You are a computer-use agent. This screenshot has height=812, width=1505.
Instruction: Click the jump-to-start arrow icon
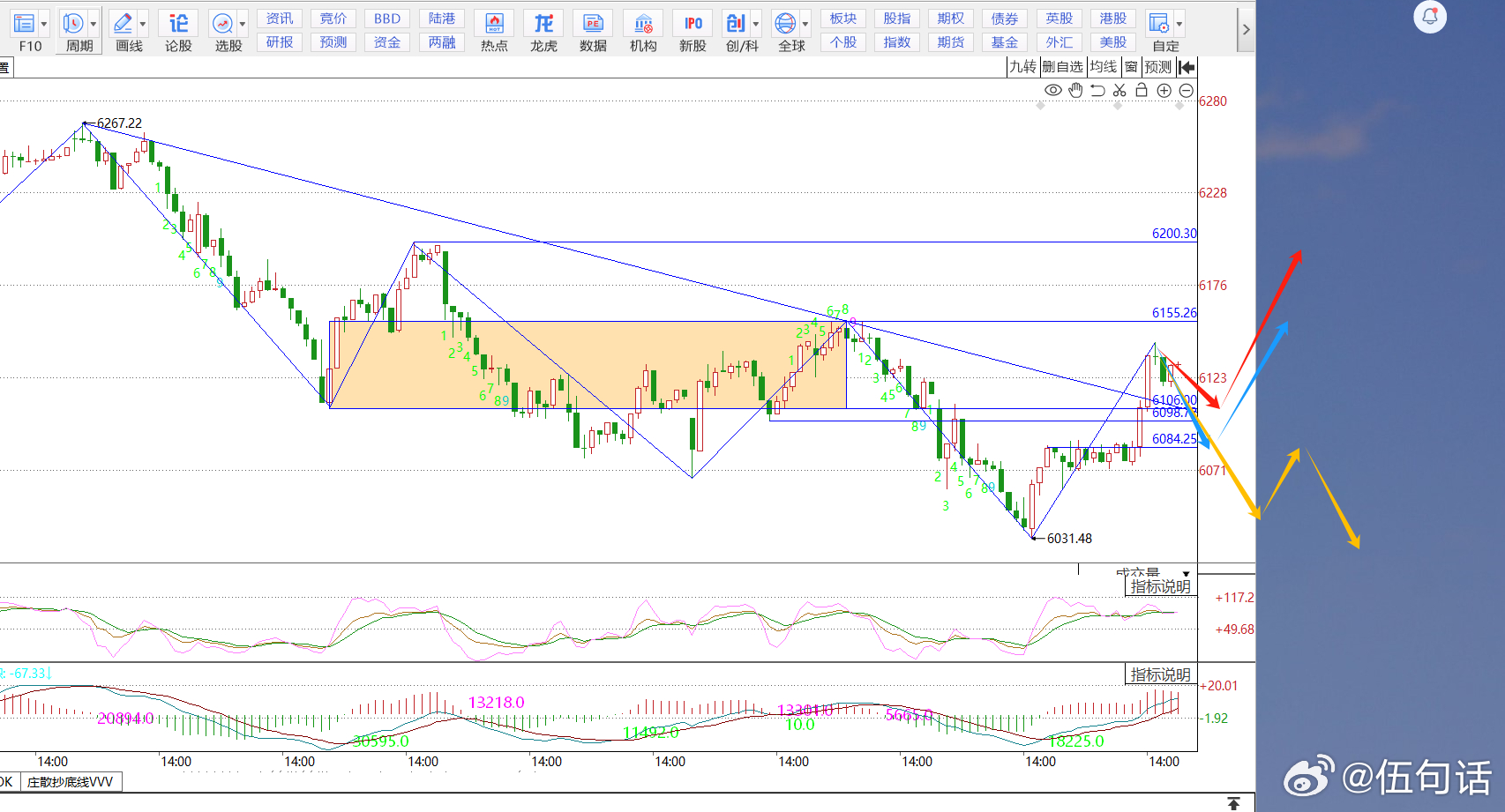click(x=1187, y=67)
